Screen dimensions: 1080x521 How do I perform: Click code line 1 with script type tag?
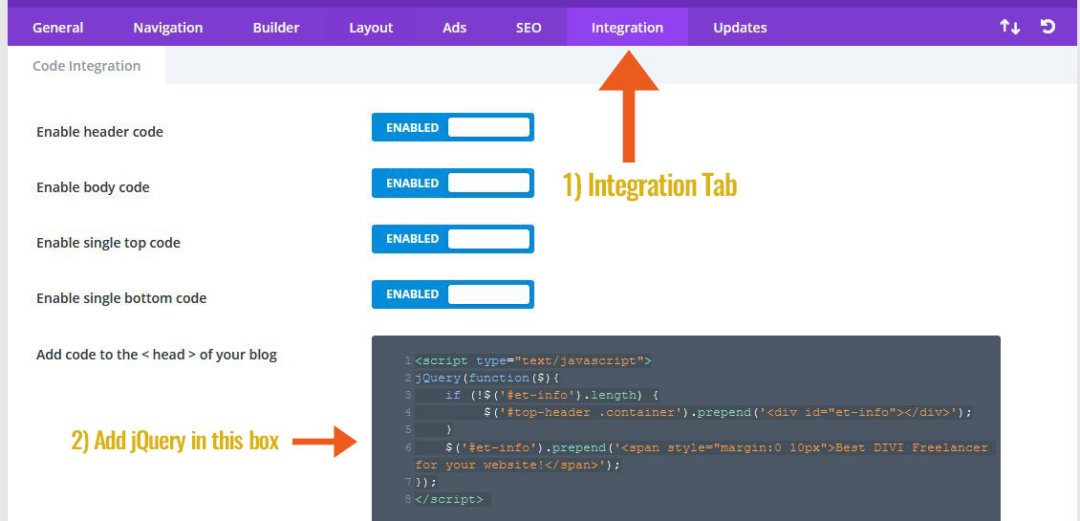(x=534, y=360)
